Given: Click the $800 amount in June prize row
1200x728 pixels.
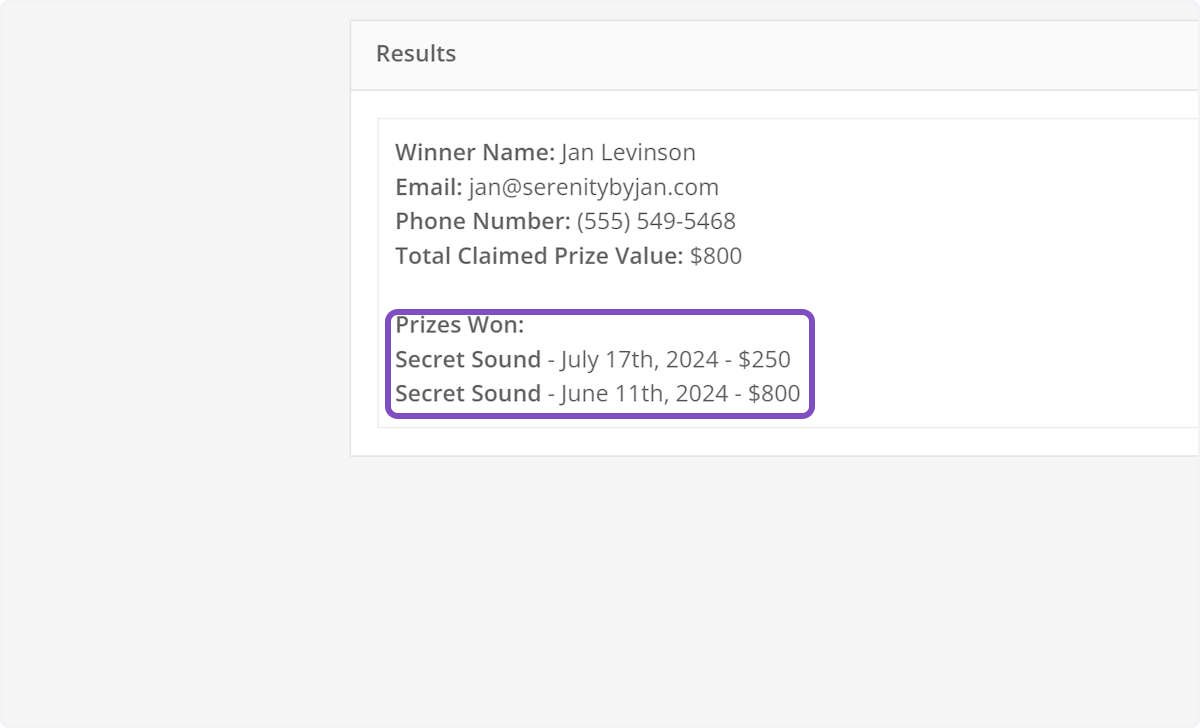Looking at the screenshot, I should click(x=773, y=394).
